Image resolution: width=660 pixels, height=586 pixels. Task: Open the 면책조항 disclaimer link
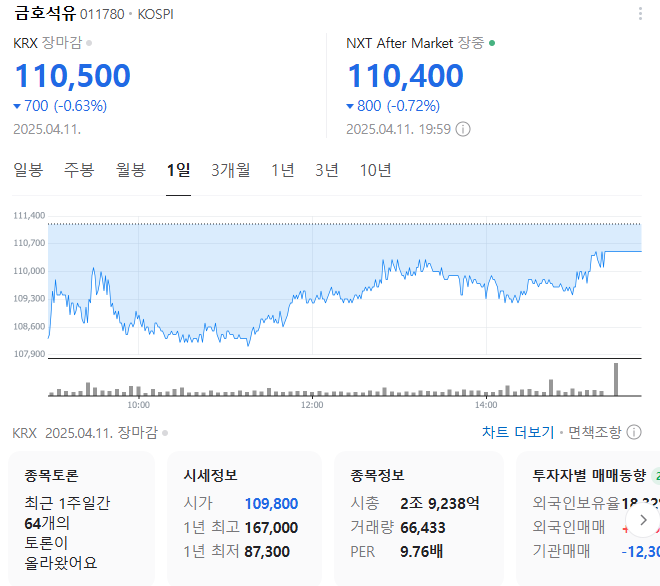594,432
